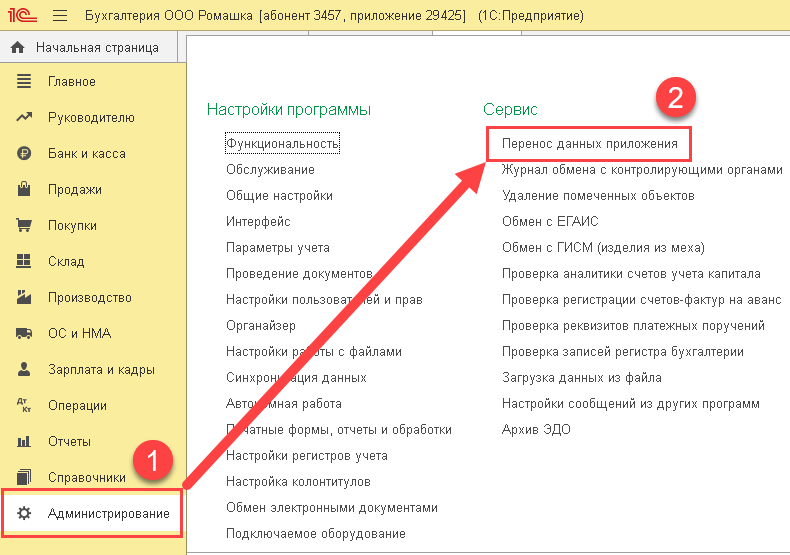Click the Сервис heading
The width and height of the screenshot is (790, 555).
[510, 109]
